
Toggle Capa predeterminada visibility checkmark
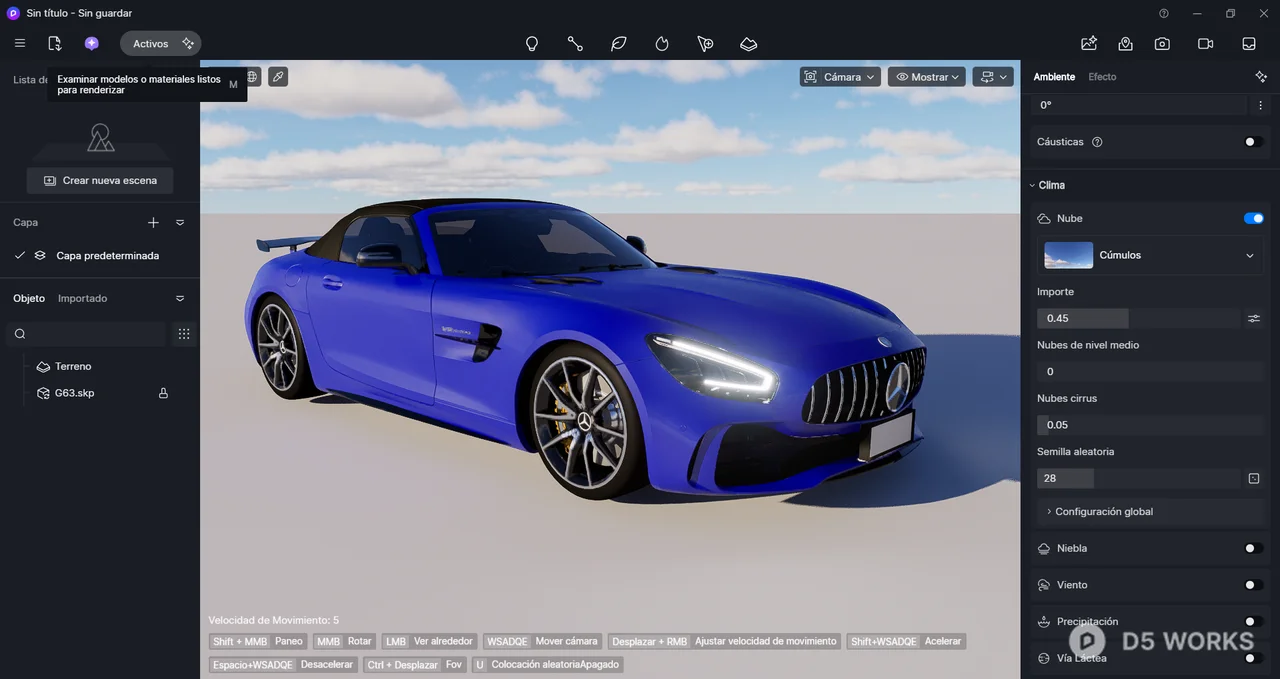20,255
